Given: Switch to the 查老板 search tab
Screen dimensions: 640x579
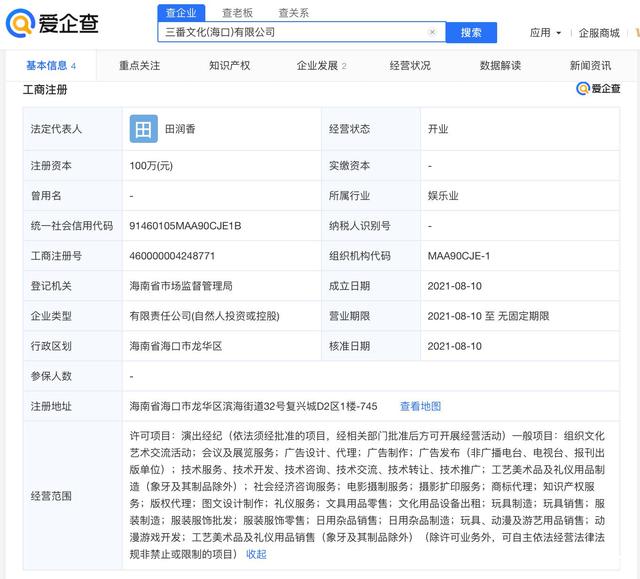Looking at the screenshot, I should (237, 13).
